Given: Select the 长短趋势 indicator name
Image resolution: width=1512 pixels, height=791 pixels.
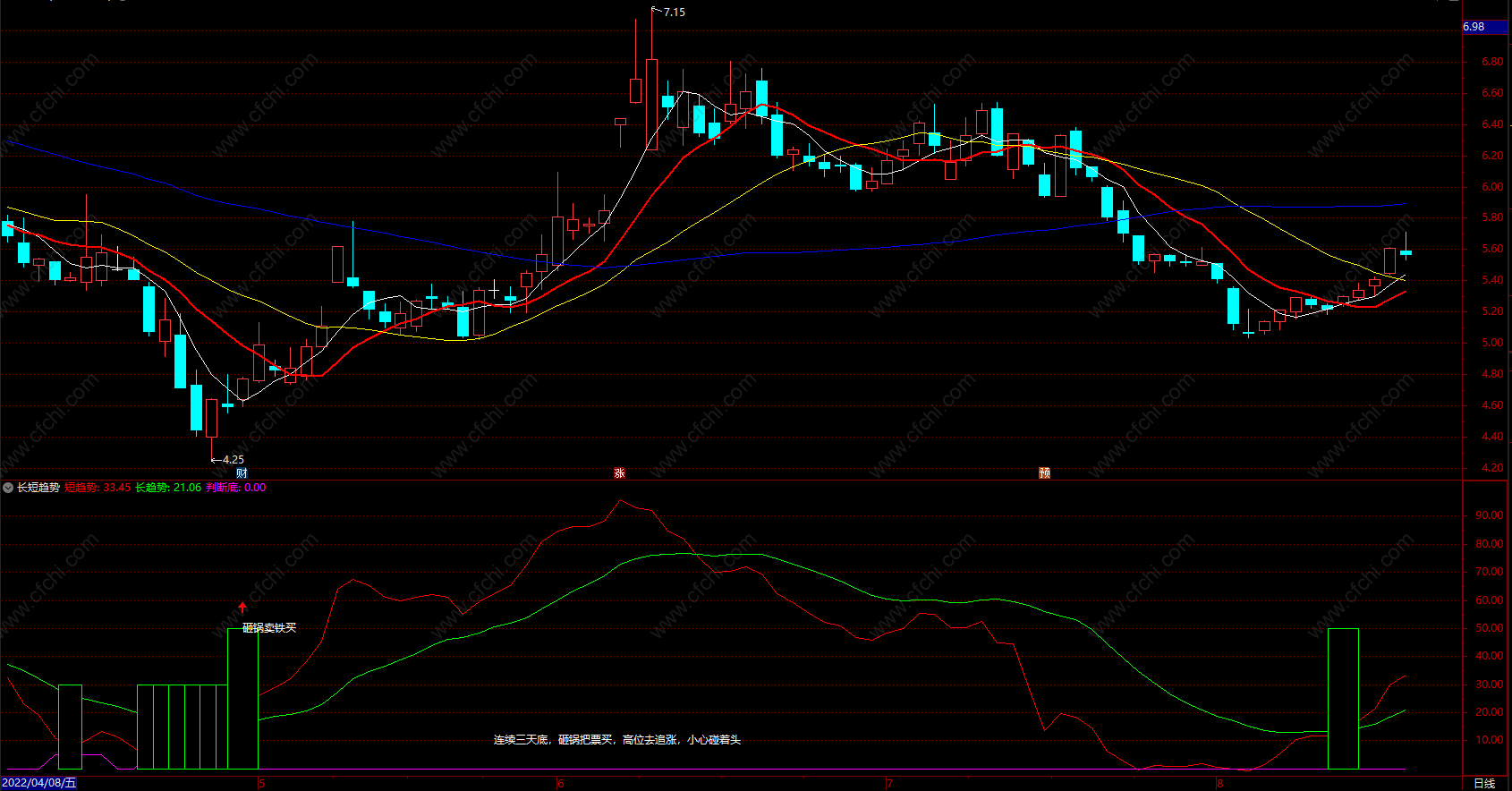Looking at the screenshot, I should pyautogui.click(x=38, y=488).
